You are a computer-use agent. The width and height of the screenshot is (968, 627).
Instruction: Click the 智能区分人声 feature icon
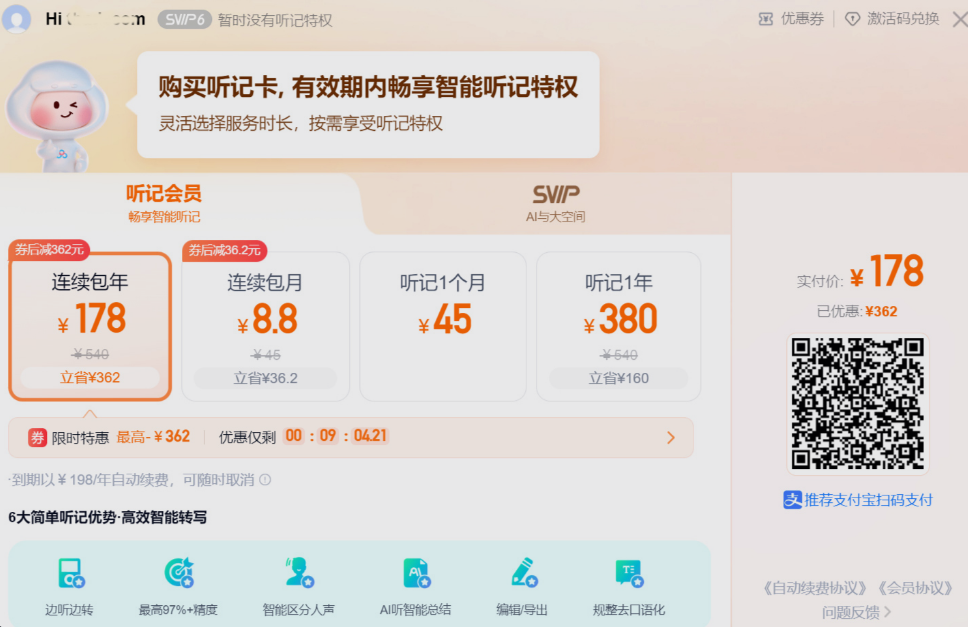pos(299,573)
